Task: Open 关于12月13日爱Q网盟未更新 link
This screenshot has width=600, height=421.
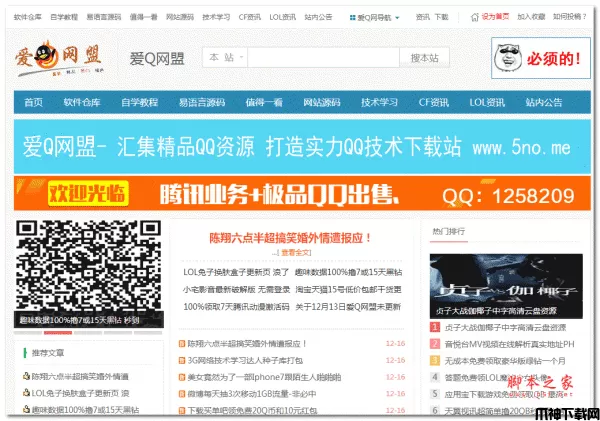Action: click(348, 307)
